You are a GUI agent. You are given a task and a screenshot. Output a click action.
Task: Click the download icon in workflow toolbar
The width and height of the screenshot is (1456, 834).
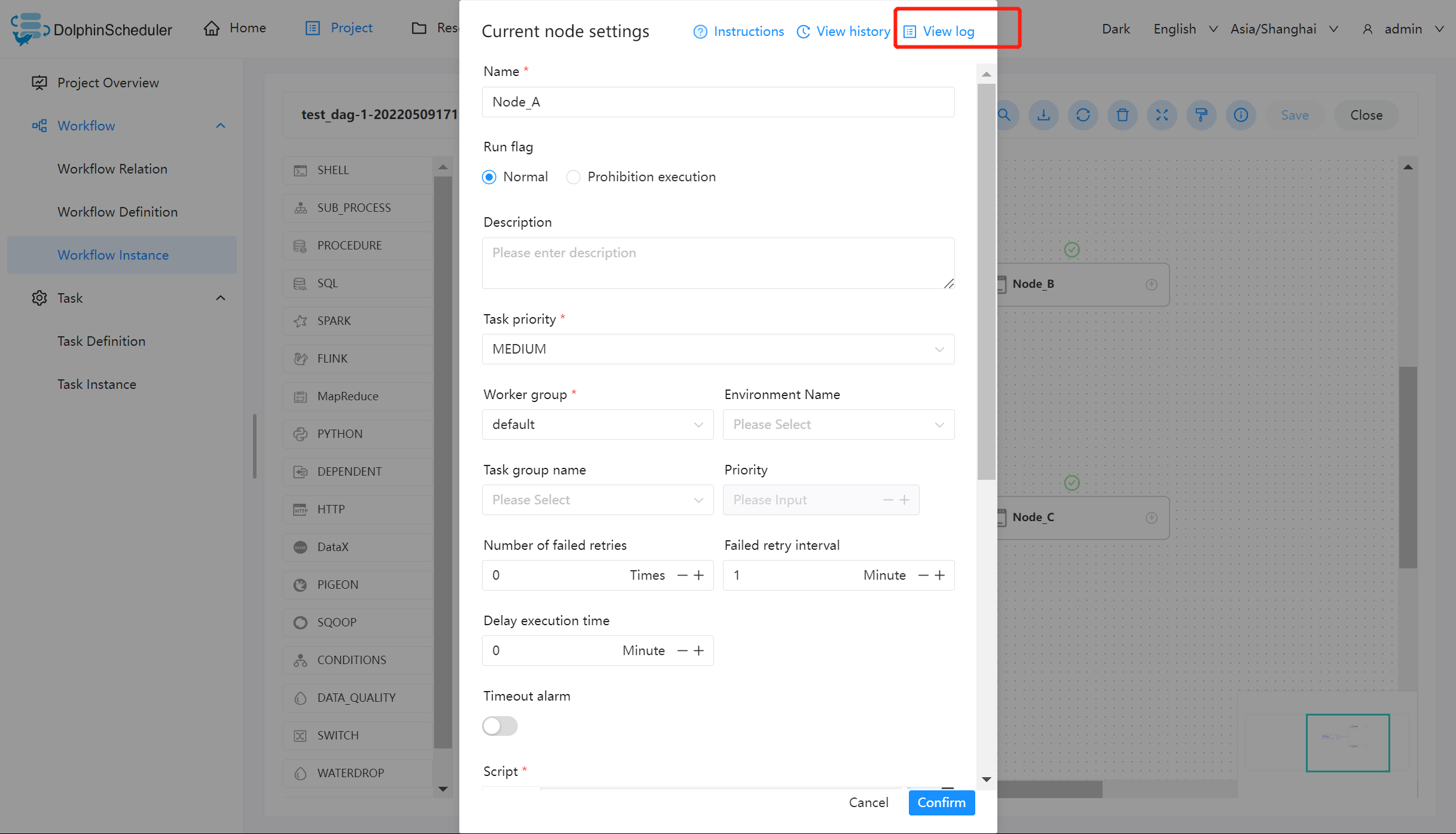(x=1043, y=115)
